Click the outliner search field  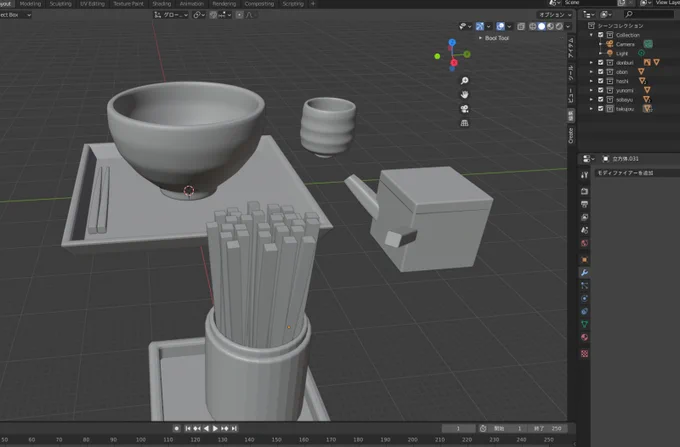click(x=649, y=14)
